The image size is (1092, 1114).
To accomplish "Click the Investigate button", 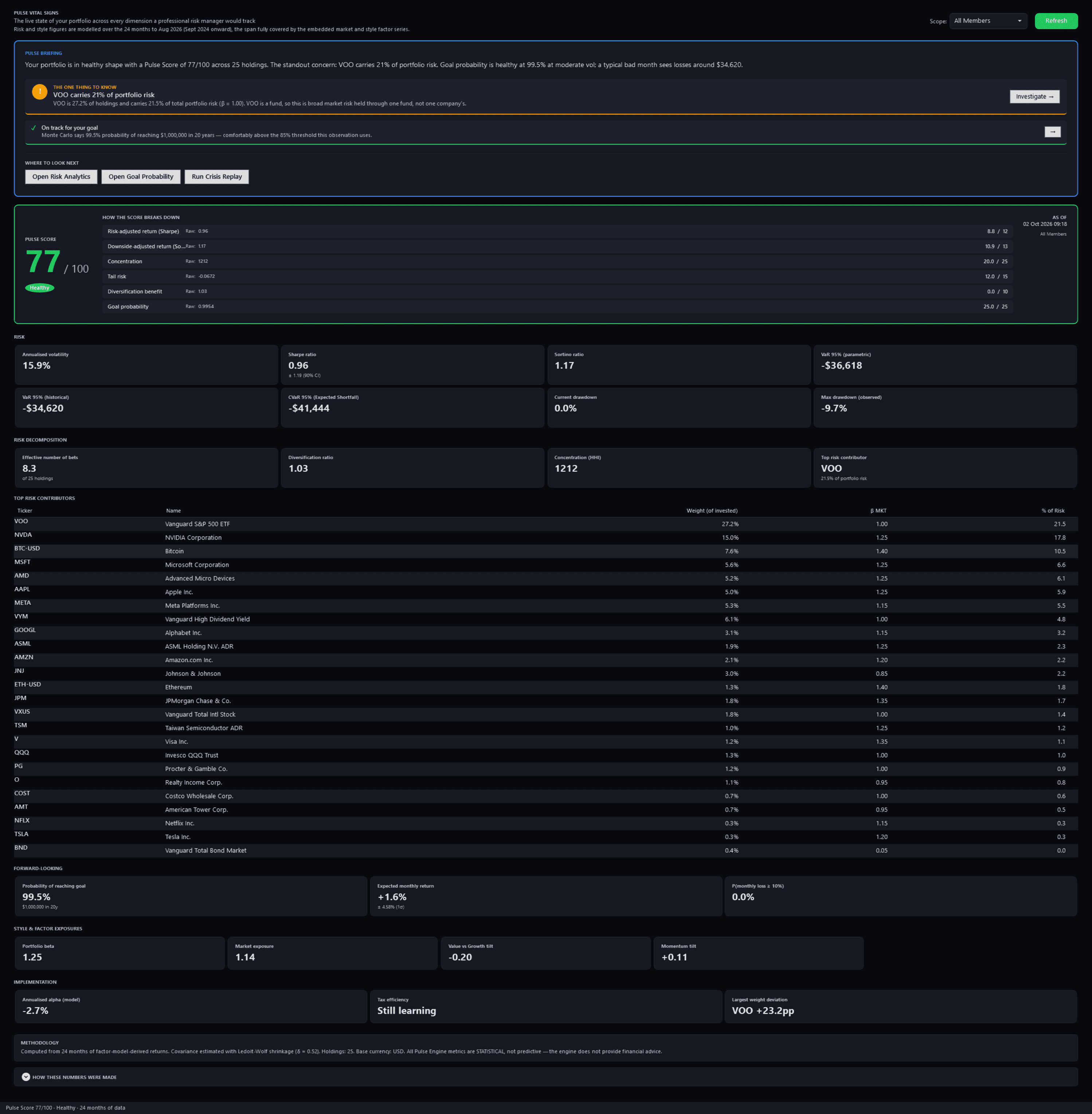I will (1035, 96).
